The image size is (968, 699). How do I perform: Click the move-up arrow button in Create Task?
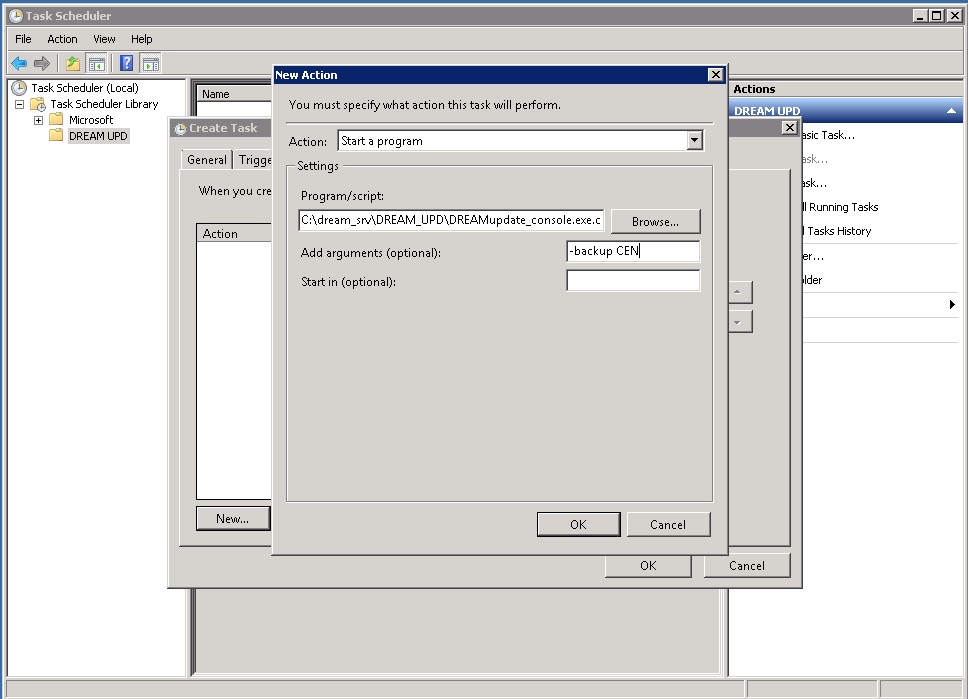click(x=739, y=292)
